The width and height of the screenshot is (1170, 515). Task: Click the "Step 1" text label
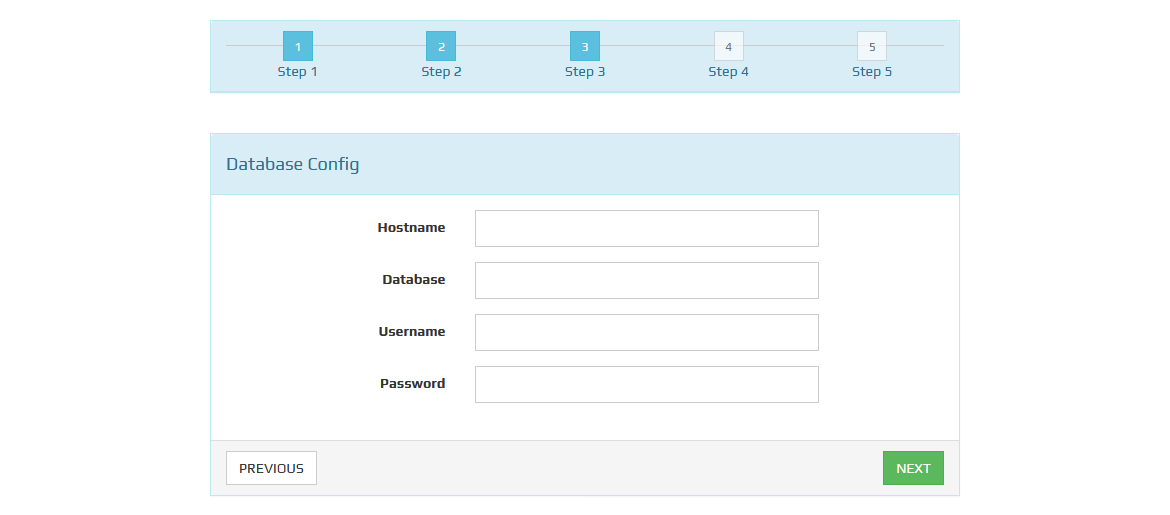pyautogui.click(x=298, y=72)
